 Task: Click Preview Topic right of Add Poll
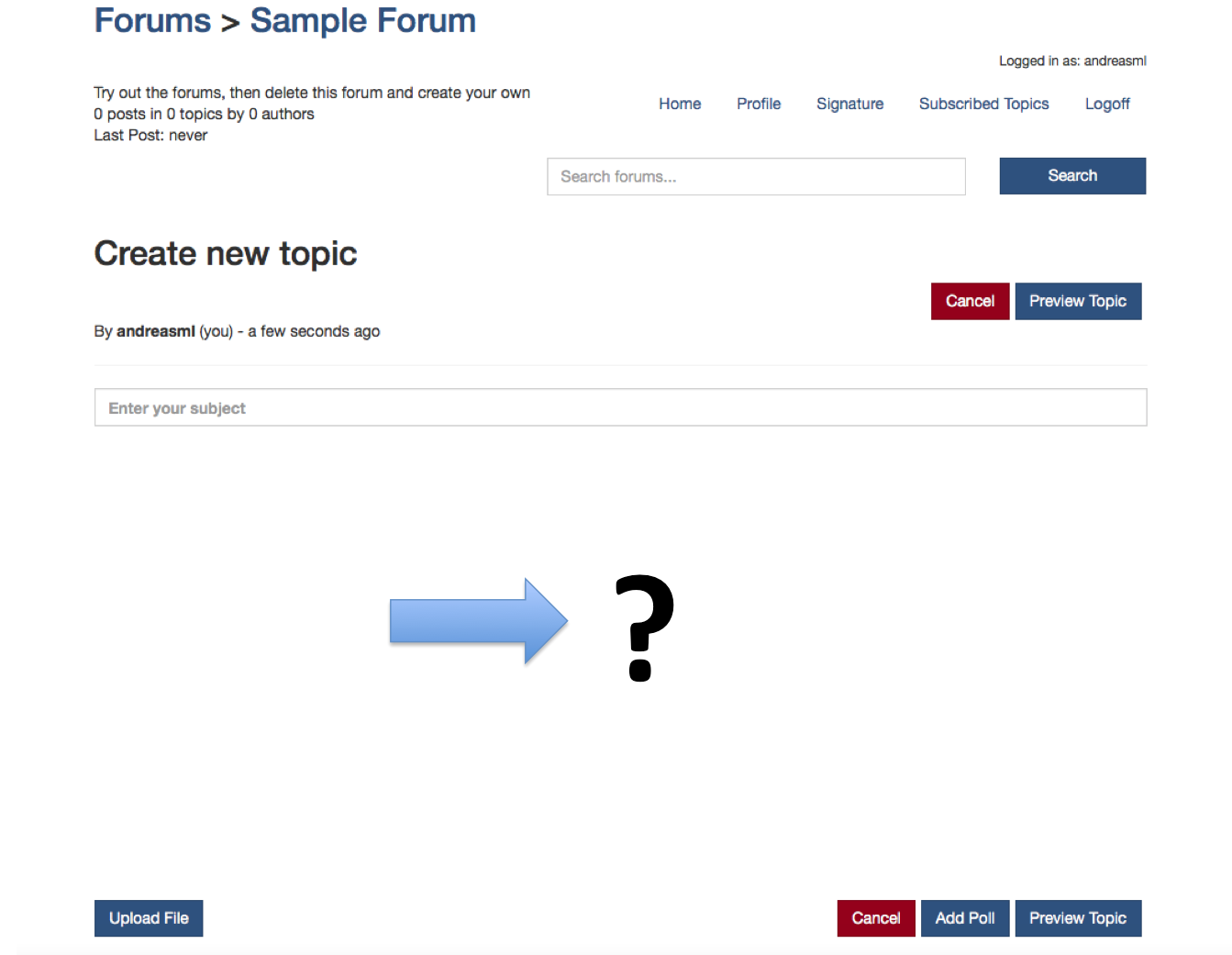tap(1078, 918)
